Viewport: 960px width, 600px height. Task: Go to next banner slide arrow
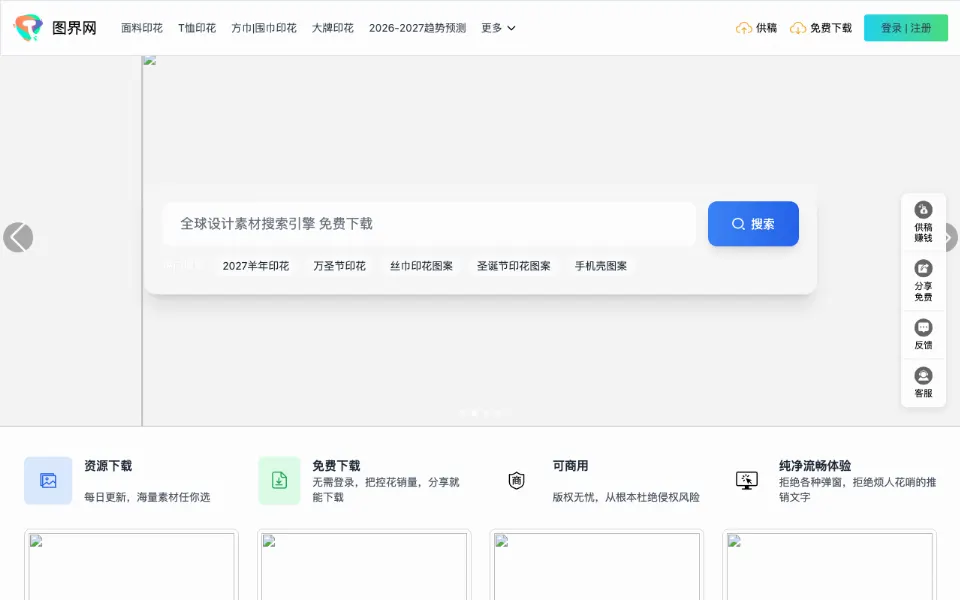(x=949, y=238)
